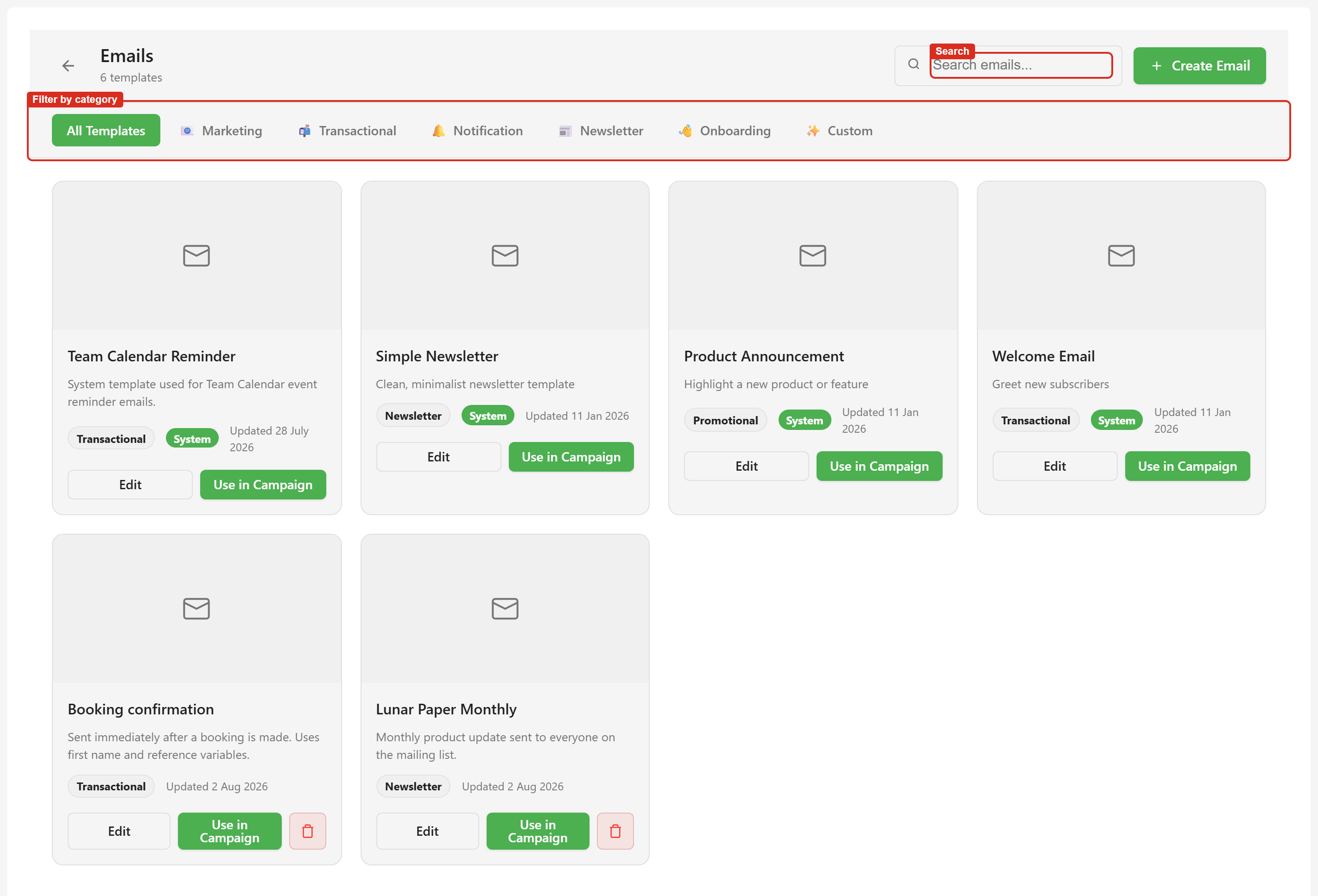Click the Product Announcement title

[x=764, y=356]
